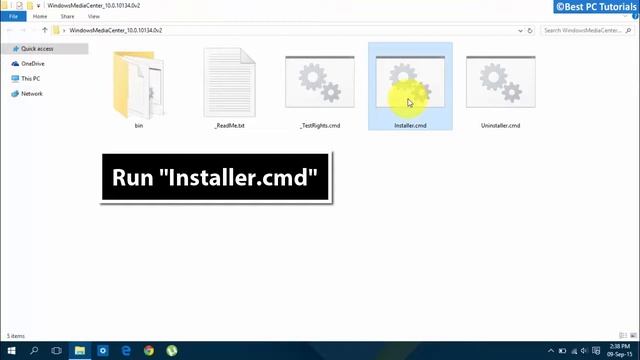This screenshot has height=360, width=640.
Task: Click the Refresh button in address bar
Action: [x=530, y=31]
